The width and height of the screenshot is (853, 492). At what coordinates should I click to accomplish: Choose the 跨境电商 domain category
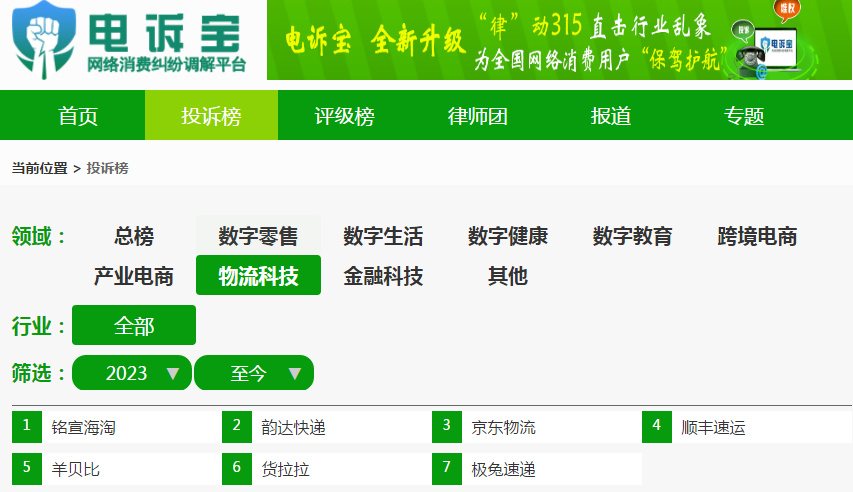pyautogui.click(x=757, y=237)
